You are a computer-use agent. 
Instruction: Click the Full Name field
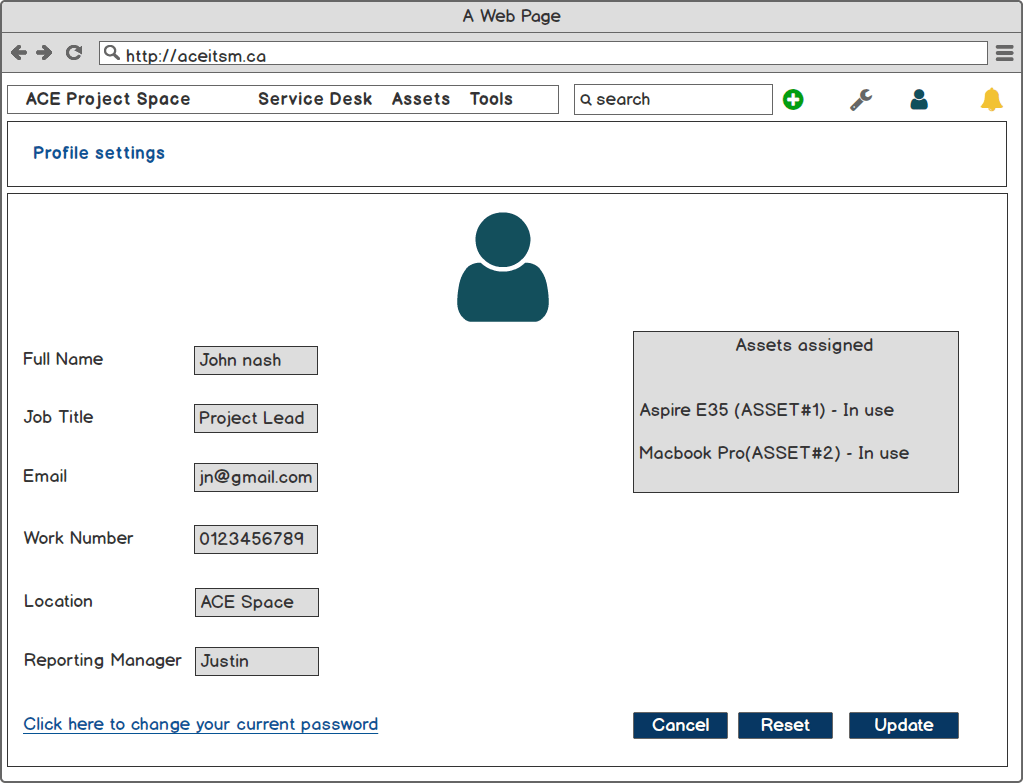pyautogui.click(x=256, y=360)
